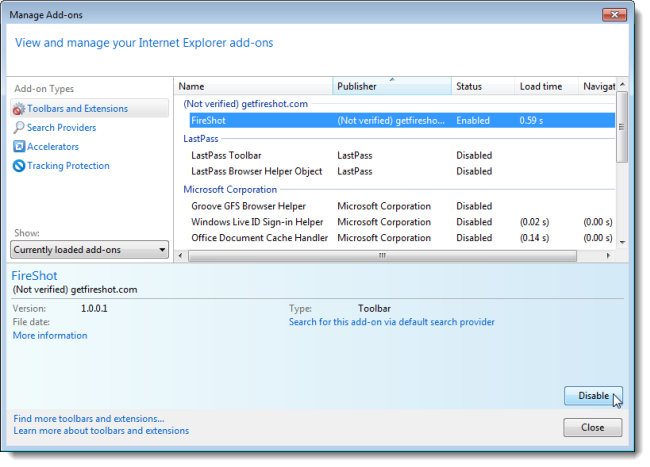Open the Find more toolbars and extensions link
This screenshot has width=650, height=467.
coord(89,419)
